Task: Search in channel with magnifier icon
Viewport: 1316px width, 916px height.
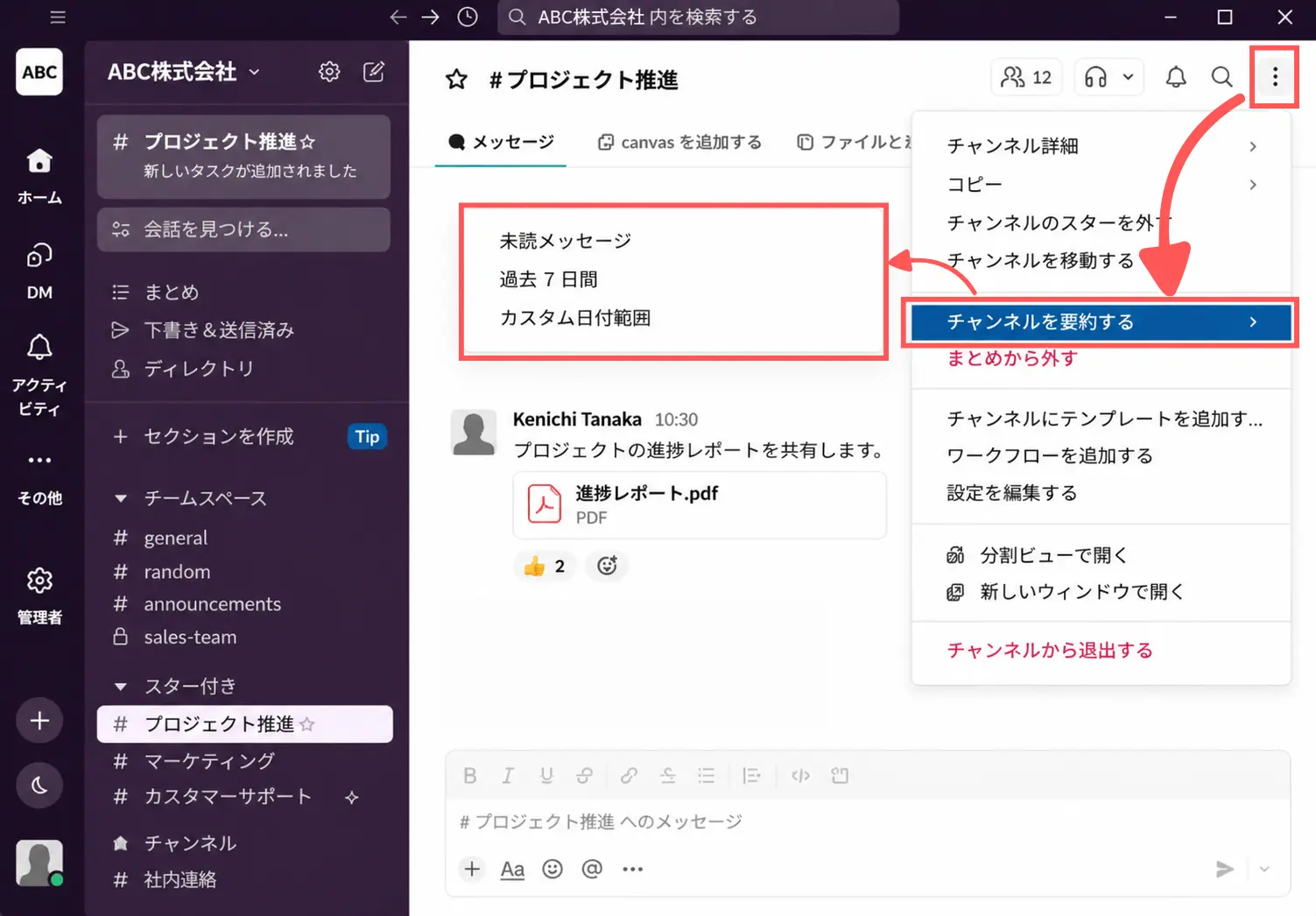Action: (x=1221, y=77)
